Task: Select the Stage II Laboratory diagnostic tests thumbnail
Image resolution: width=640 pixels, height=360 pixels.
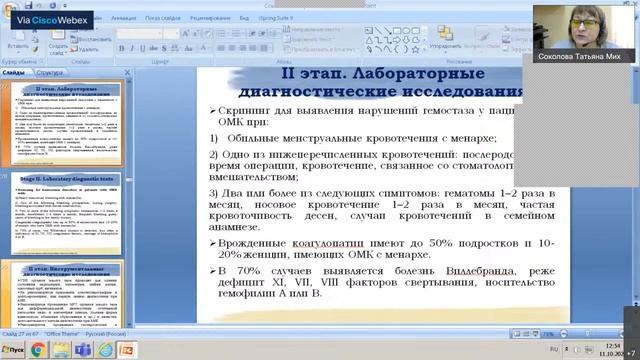Action: tap(66, 213)
